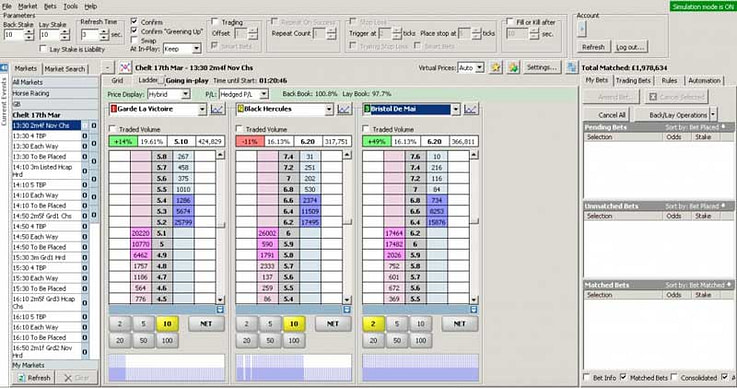The height and width of the screenshot is (388, 737).
Task: Switch to the Market Search tab
Action: [65, 69]
